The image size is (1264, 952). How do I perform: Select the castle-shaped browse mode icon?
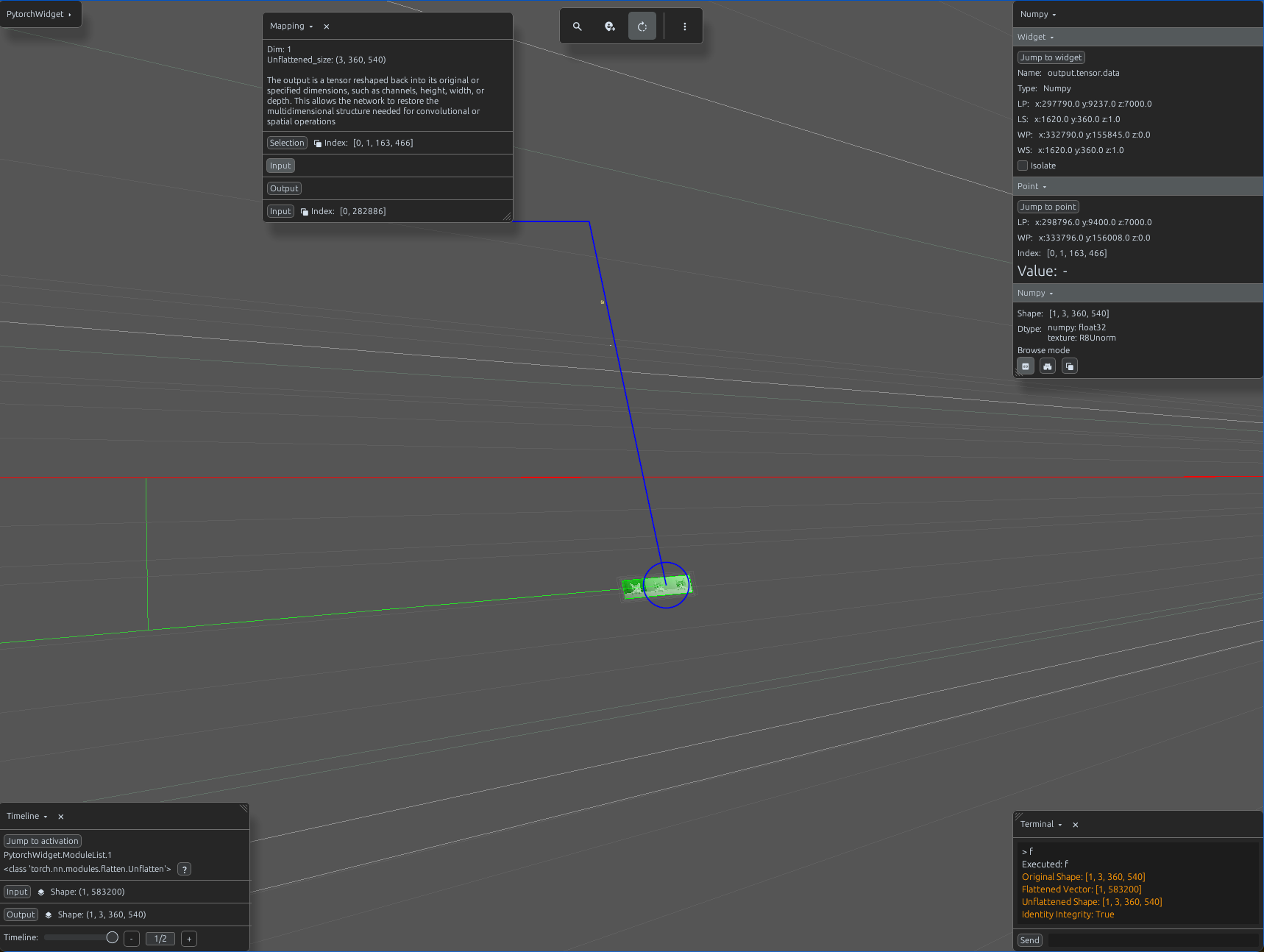(x=1048, y=366)
